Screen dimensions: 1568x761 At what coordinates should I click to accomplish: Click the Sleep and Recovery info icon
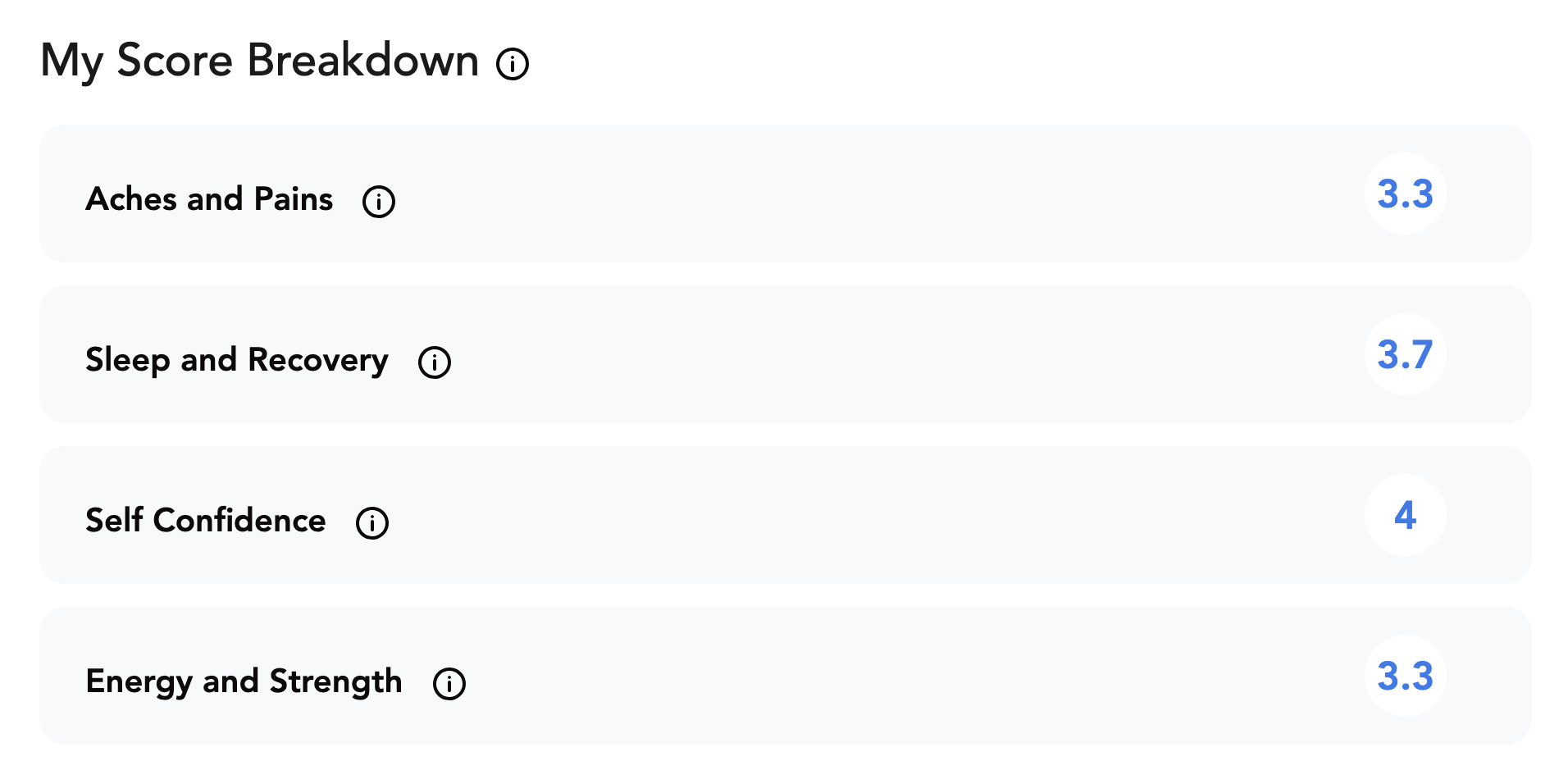(435, 362)
